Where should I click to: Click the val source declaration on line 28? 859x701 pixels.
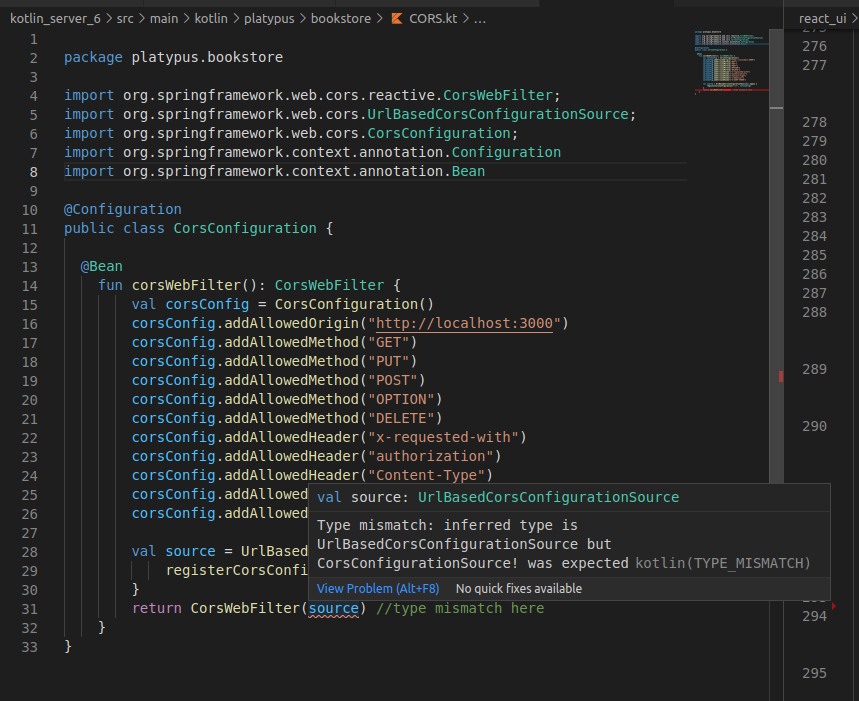point(174,551)
